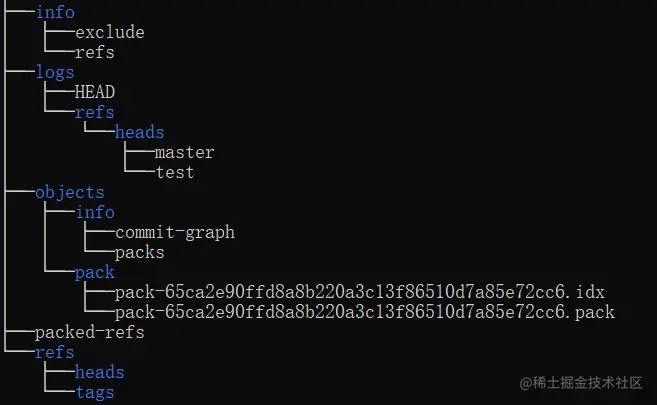The height and width of the screenshot is (405, 657).
Task: Select the master entry in the tree
Action: (x=184, y=152)
